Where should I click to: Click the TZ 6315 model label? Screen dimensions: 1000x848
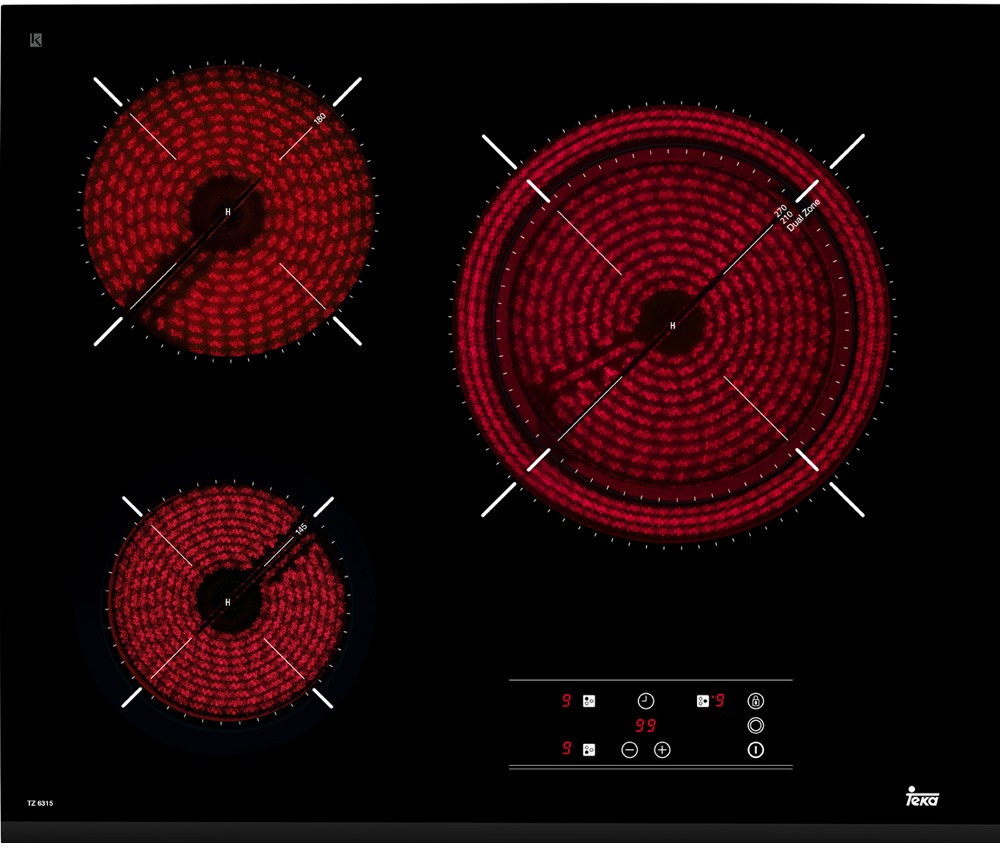41,804
